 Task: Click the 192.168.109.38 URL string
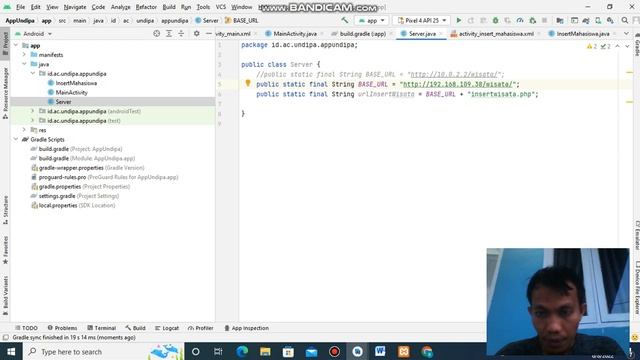point(458,84)
